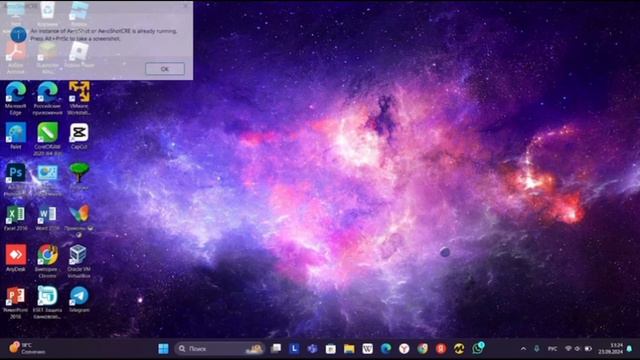This screenshot has width=640, height=360.
Task: Open the blue L app on taskbar
Action: tap(294, 349)
